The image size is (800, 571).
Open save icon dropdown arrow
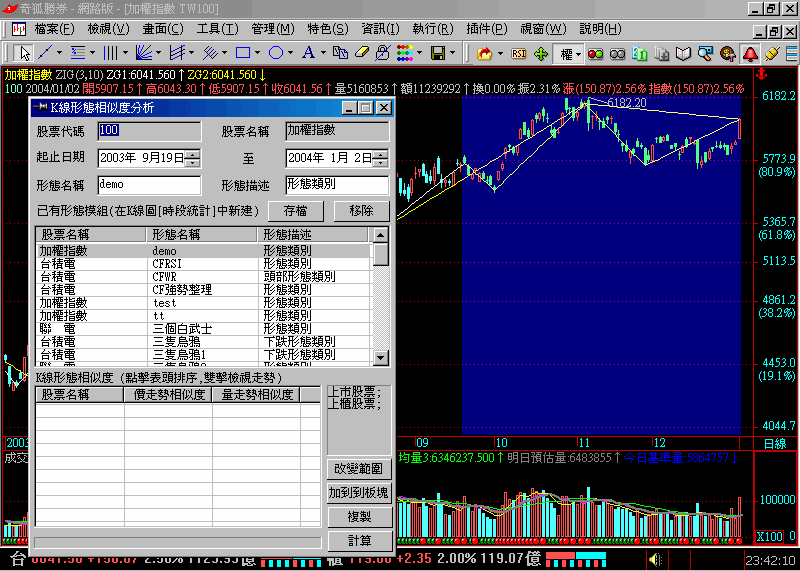(x=452, y=53)
